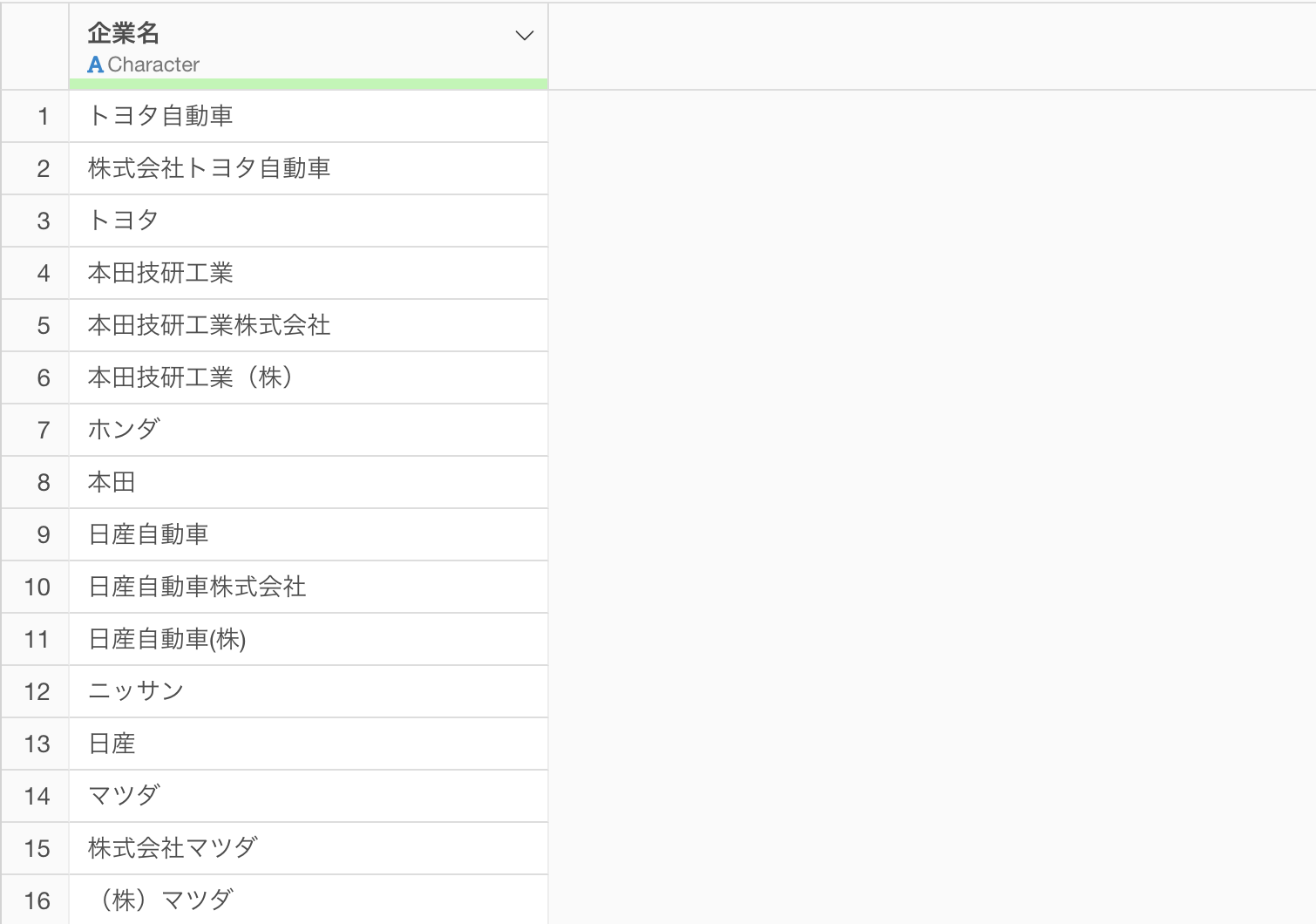1316x924 pixels.
Task: Select row number 3
Action: point(43,221)
